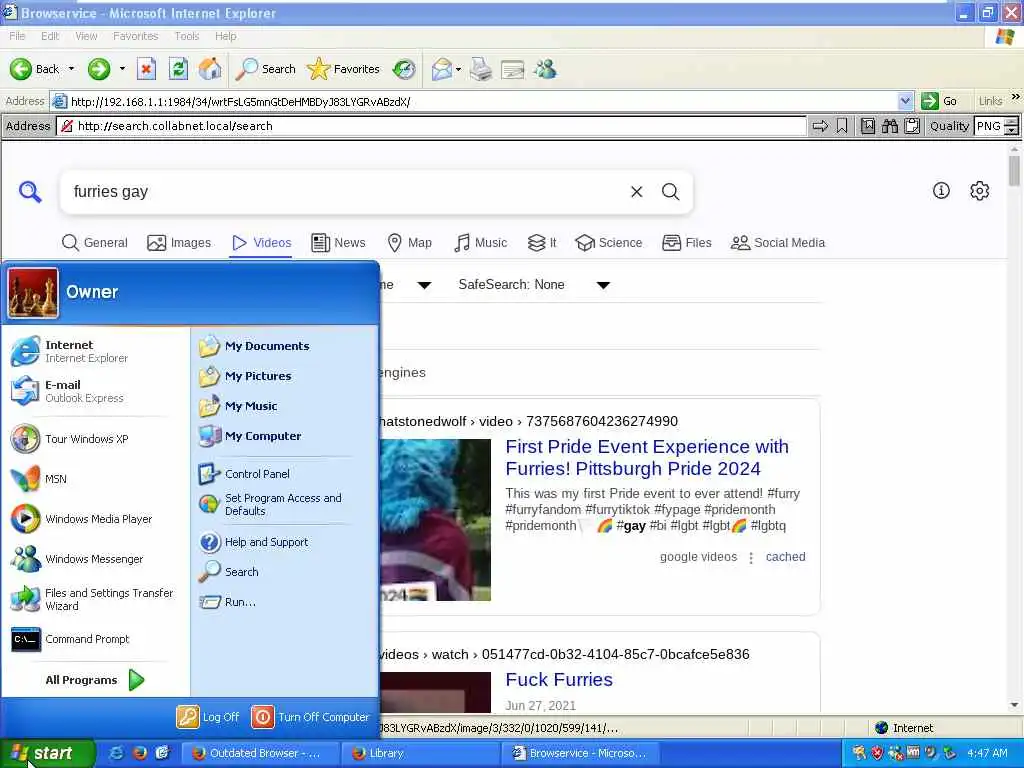Open the Forward button history dropdown arrow
The width and height of the screenshot is (1024, 768).
[121, 69]
